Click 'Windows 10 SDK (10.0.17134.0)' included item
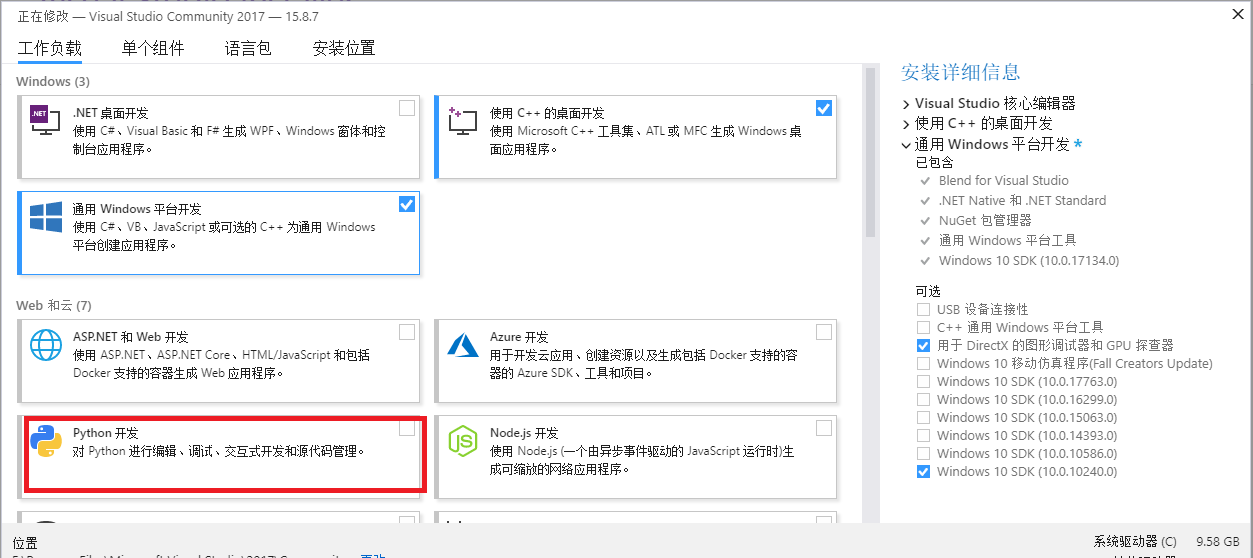The image size is (1253, 558). pyautogui.click(x=1029, y=261)
